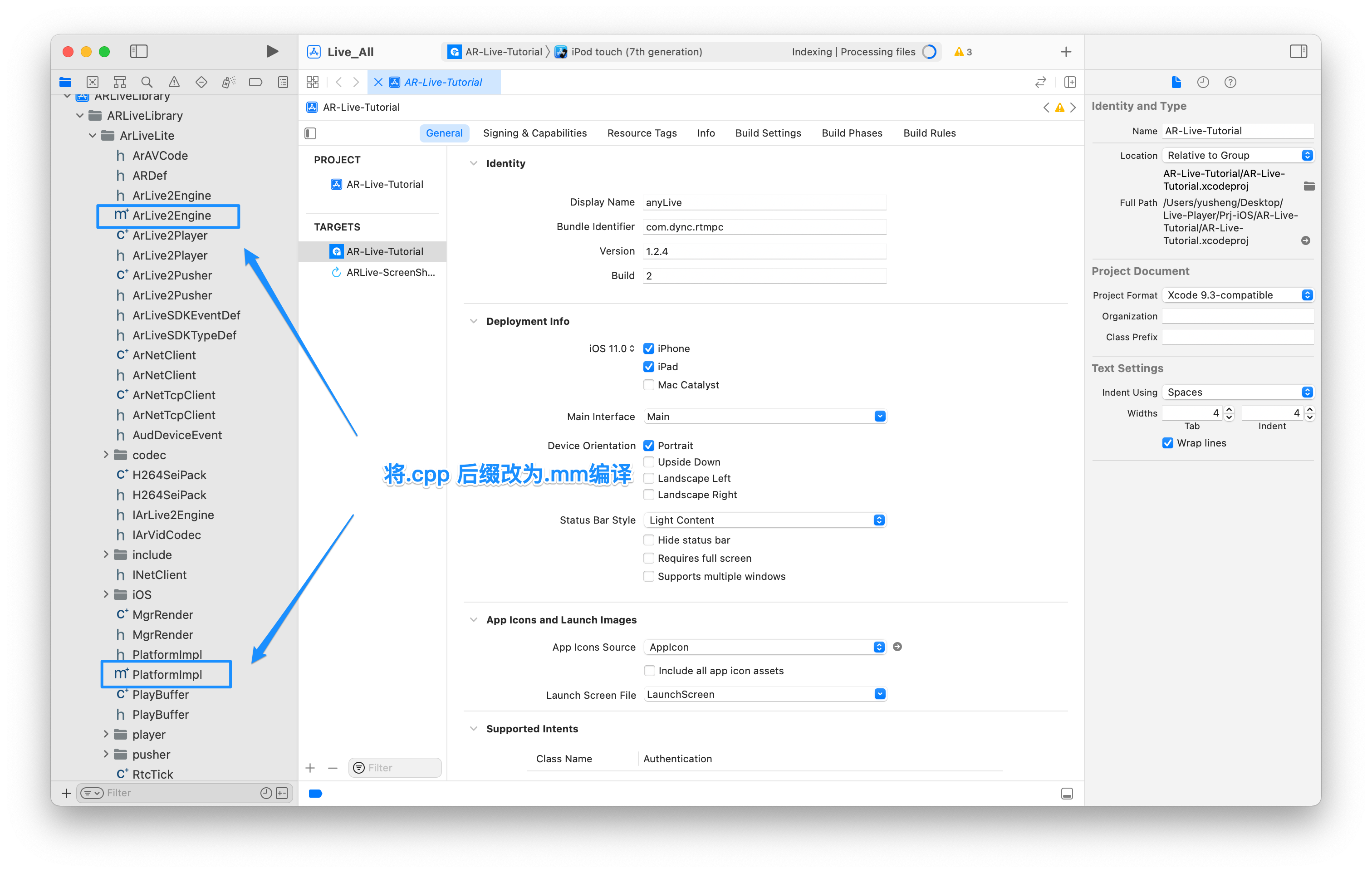
Task: Close the AR-Live-Tutorial editor tab
Action: pos(378,82)
